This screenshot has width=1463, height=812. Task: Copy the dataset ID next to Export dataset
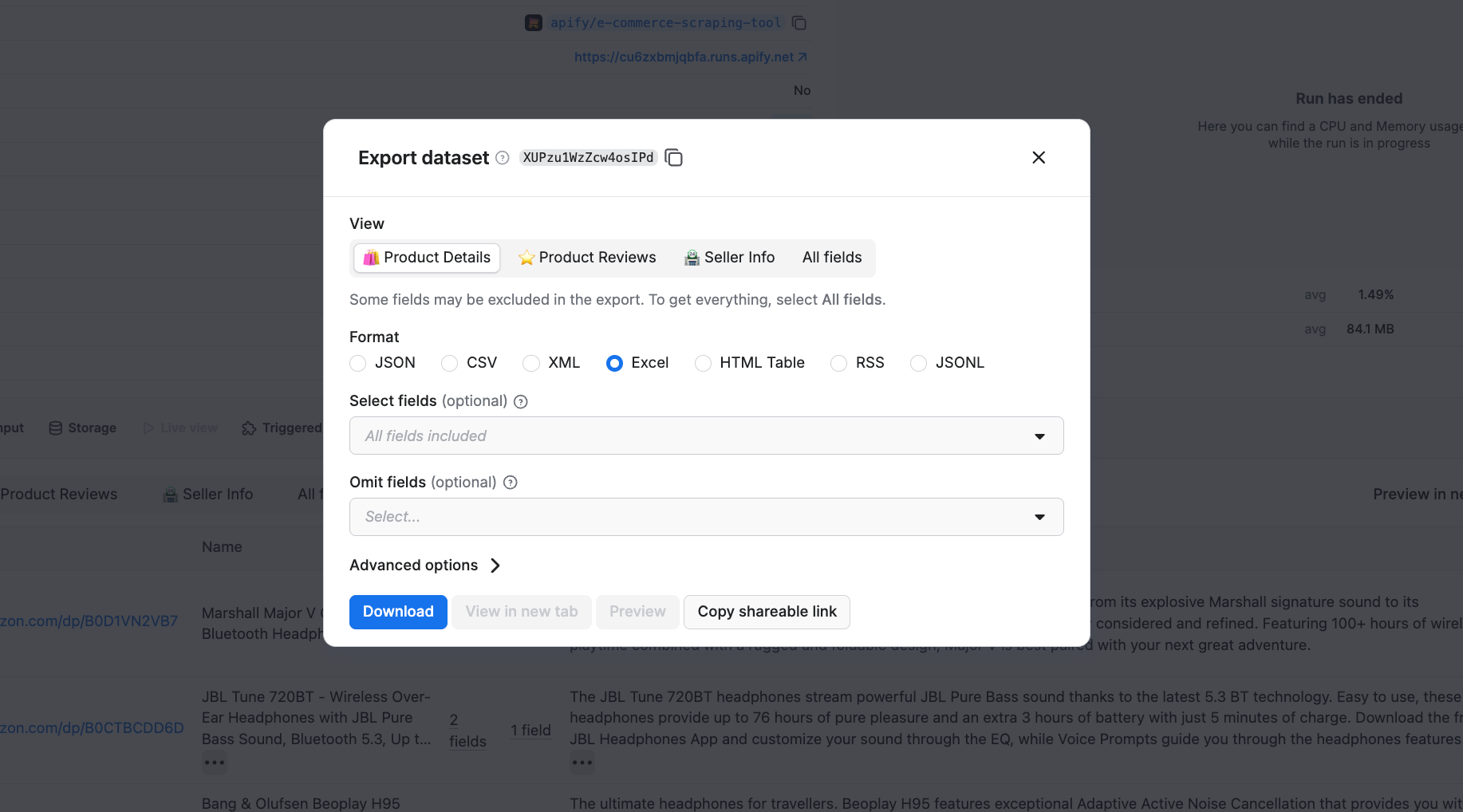[673, 157]
